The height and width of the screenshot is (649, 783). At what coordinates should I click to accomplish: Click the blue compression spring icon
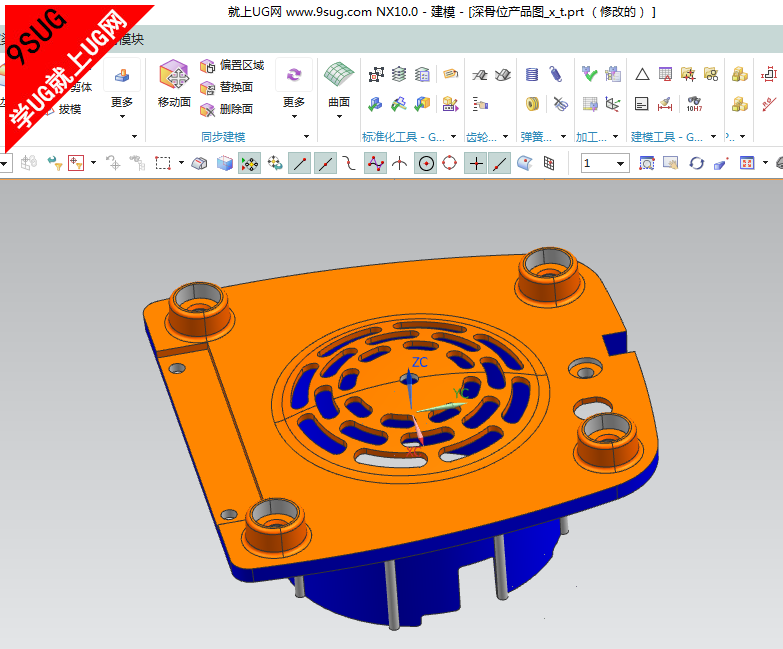532,75
